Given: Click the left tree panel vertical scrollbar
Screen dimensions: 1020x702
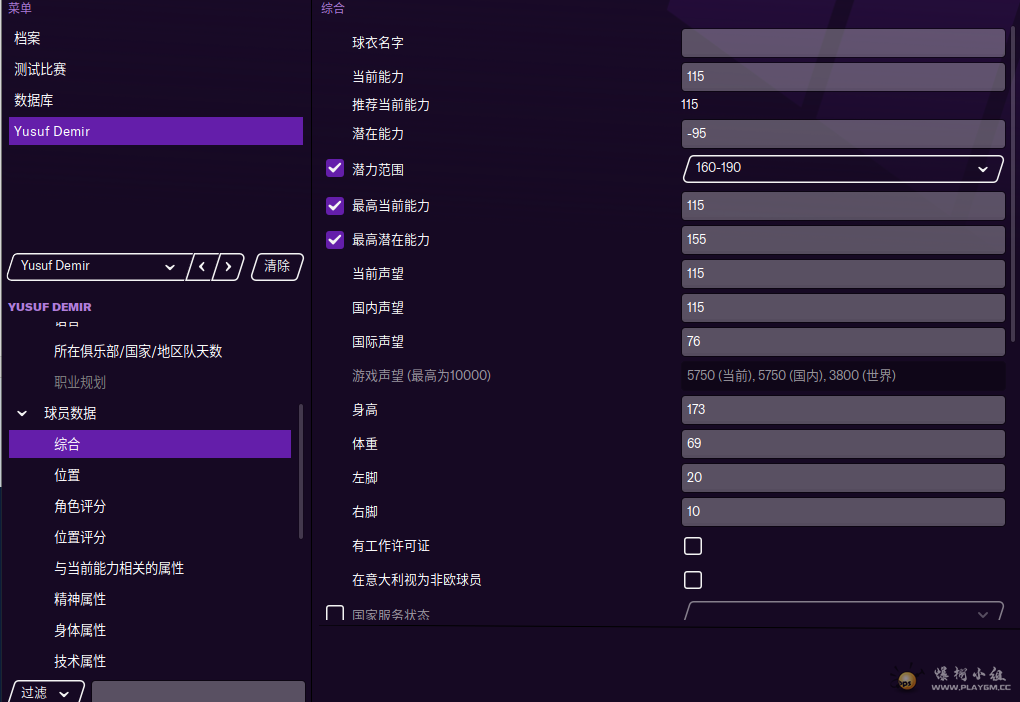Looking at the screenshot, I should pos(301,470).
